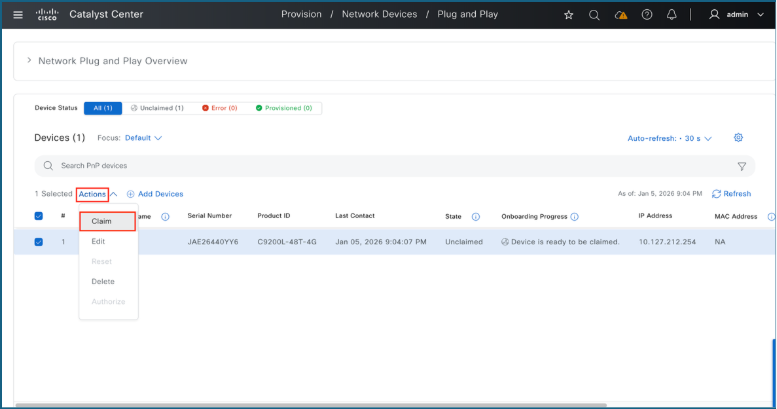Image resolution: width=777 pixels, height=409 pixels.
Task: Add this page to favorites with star icon
Action: coord(568,15)
